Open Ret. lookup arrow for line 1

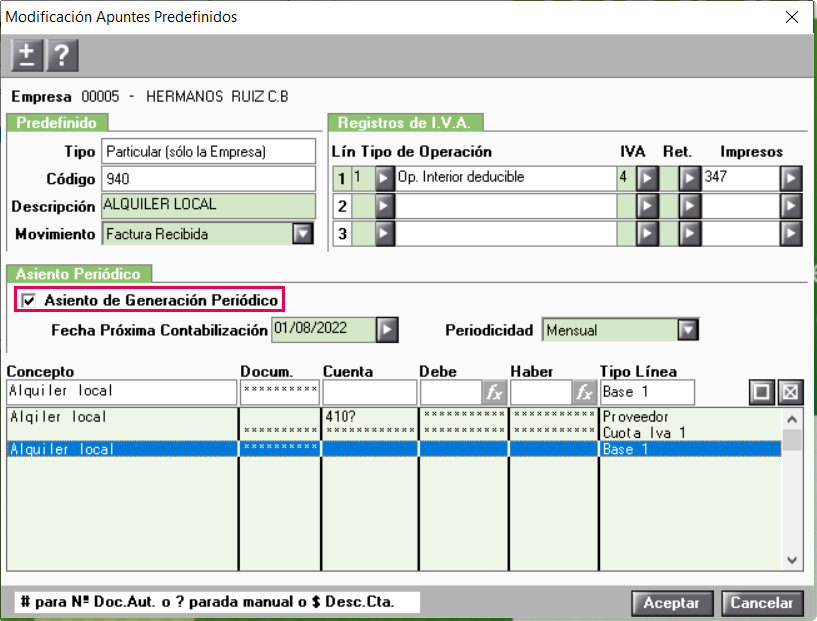(690, 179)
